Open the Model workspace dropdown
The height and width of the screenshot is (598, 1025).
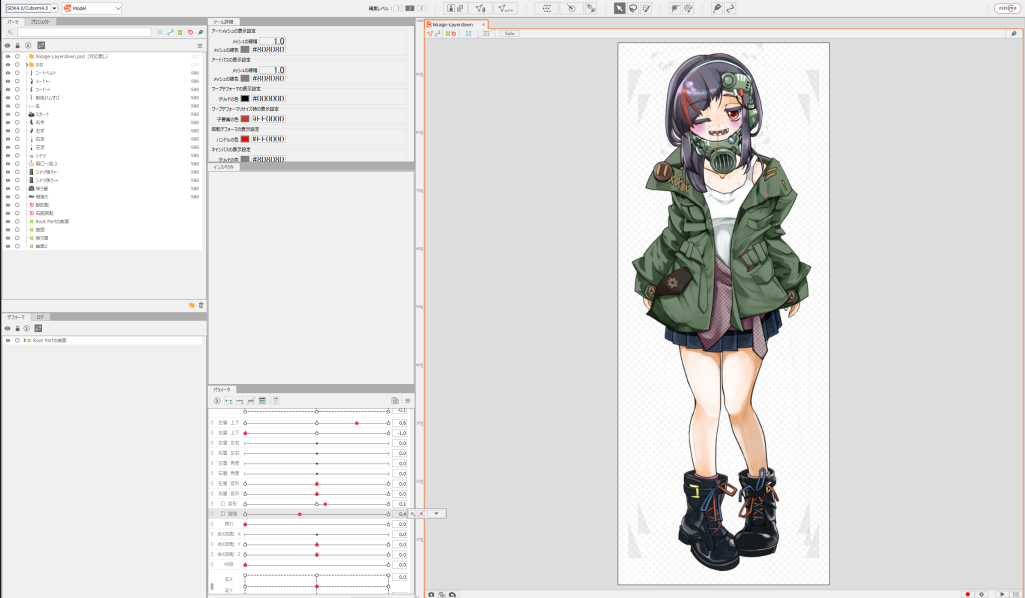[92, 8]
